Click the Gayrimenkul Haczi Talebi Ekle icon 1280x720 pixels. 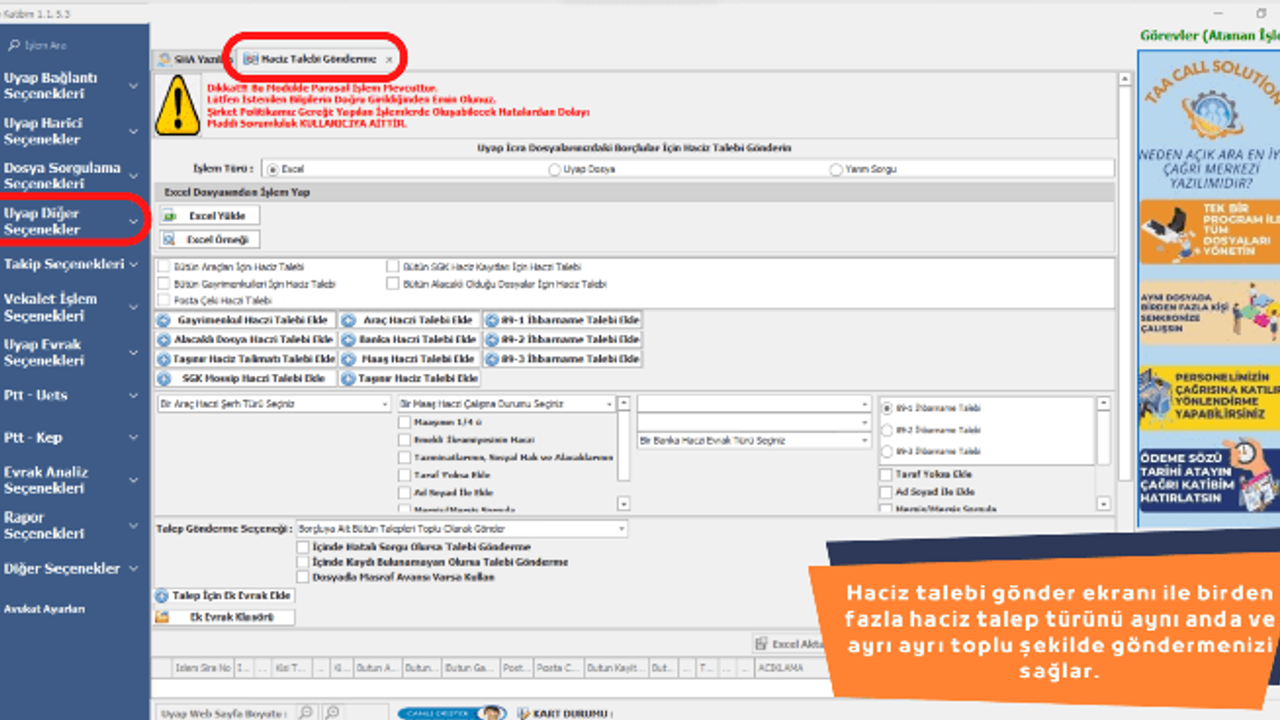click(163, 321)
